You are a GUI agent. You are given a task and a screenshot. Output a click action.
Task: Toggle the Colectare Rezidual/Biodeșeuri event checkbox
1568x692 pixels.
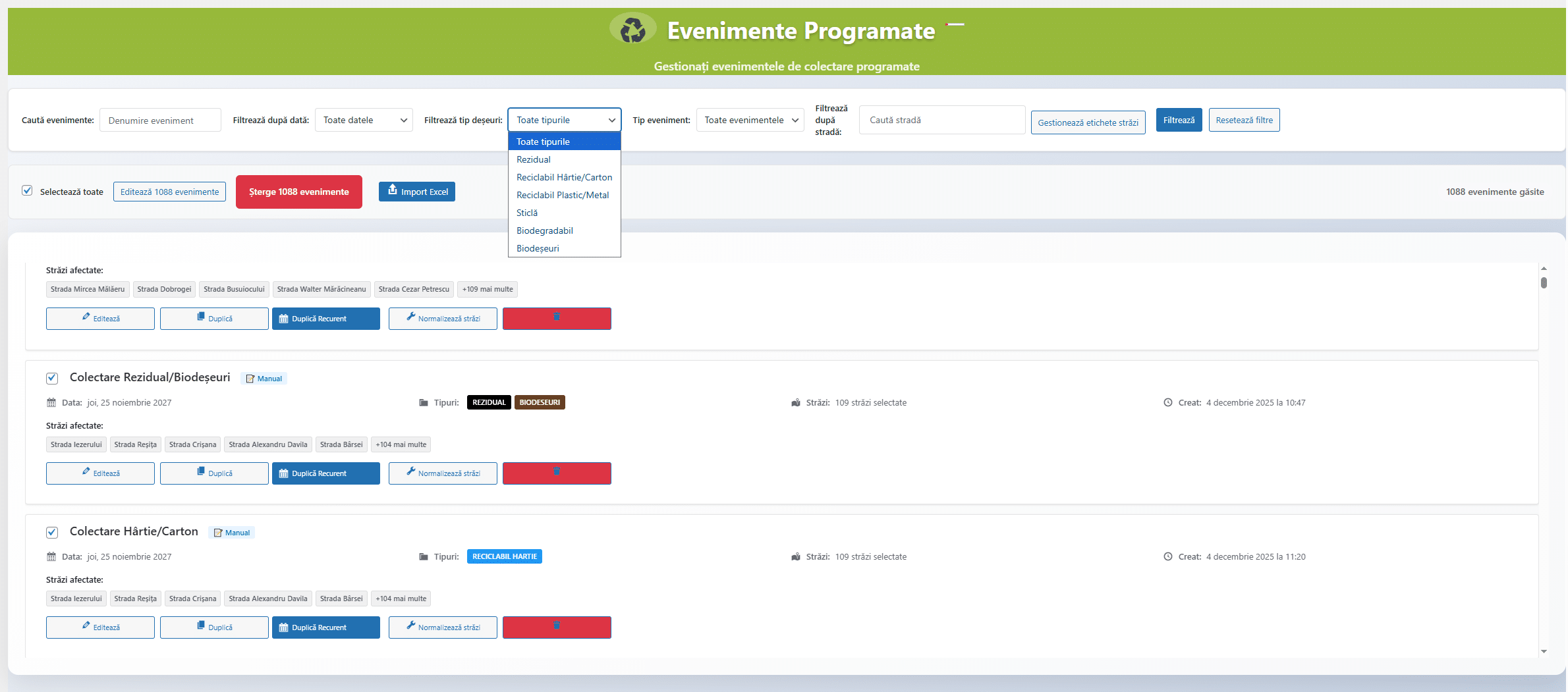[x=52, y=378]
